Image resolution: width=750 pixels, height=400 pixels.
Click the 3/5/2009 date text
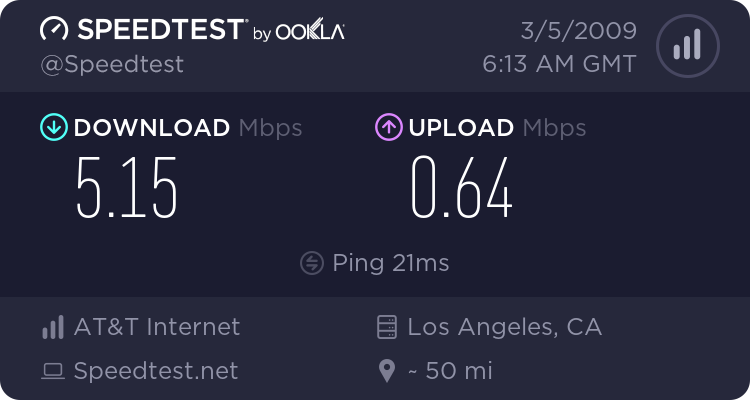point(578,30)
